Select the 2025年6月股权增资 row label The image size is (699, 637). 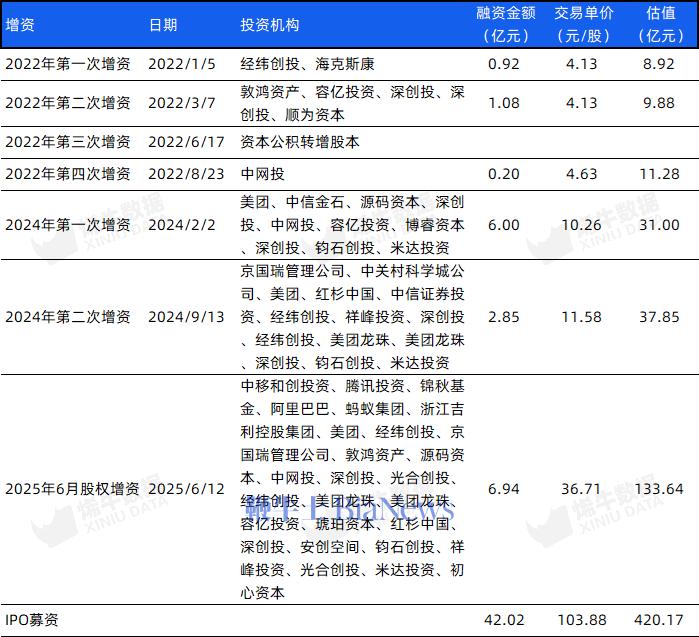pyautogui.click(x=72, y=489)
